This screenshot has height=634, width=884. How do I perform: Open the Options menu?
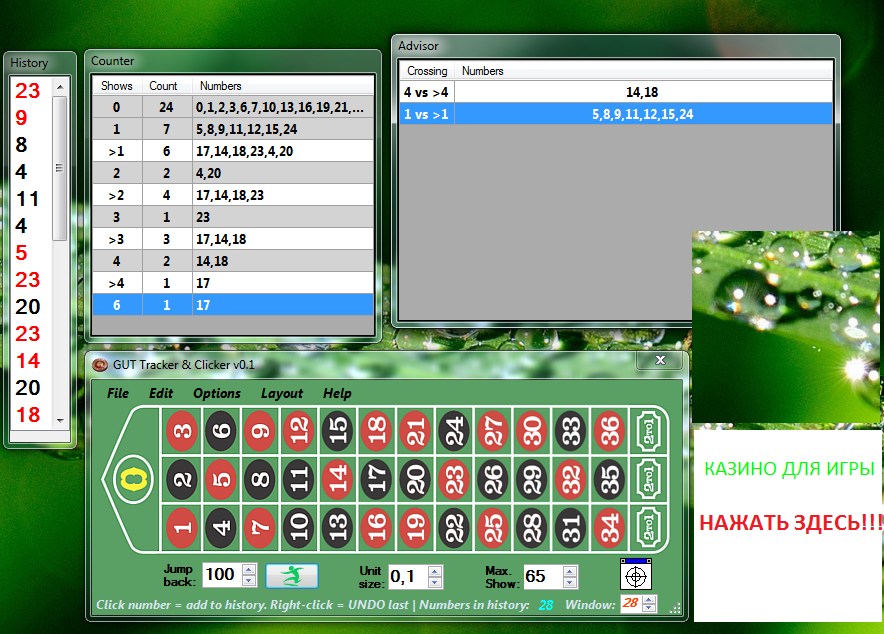coord(217,393)
